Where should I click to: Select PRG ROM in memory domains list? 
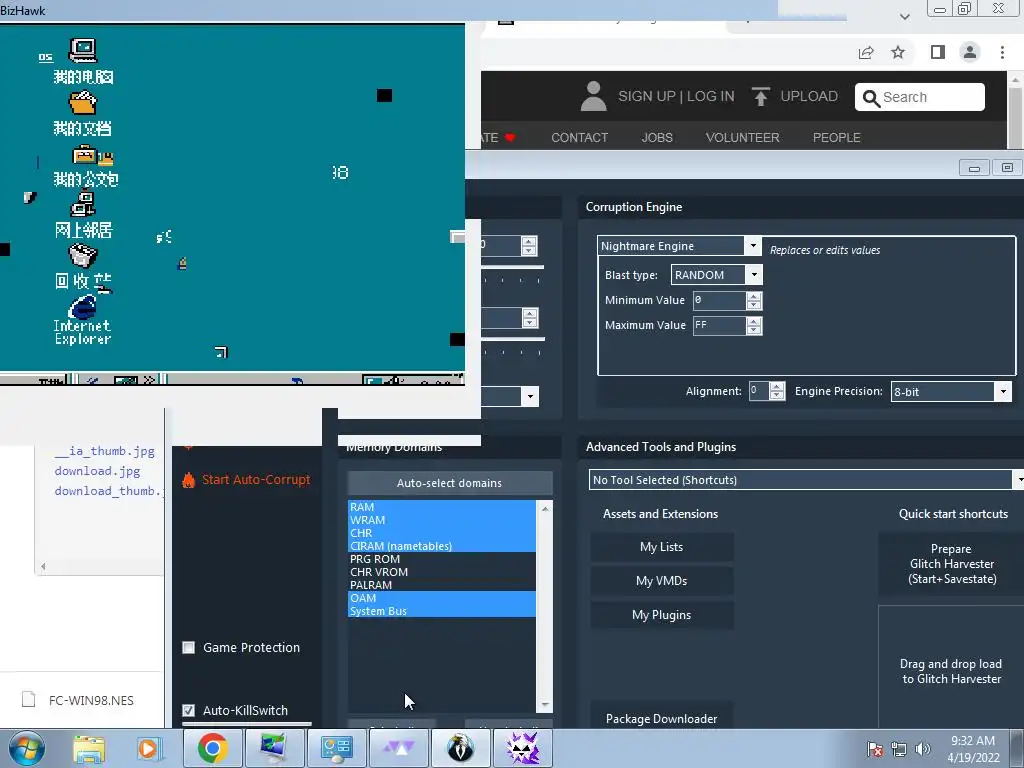(x=441, y=559)
